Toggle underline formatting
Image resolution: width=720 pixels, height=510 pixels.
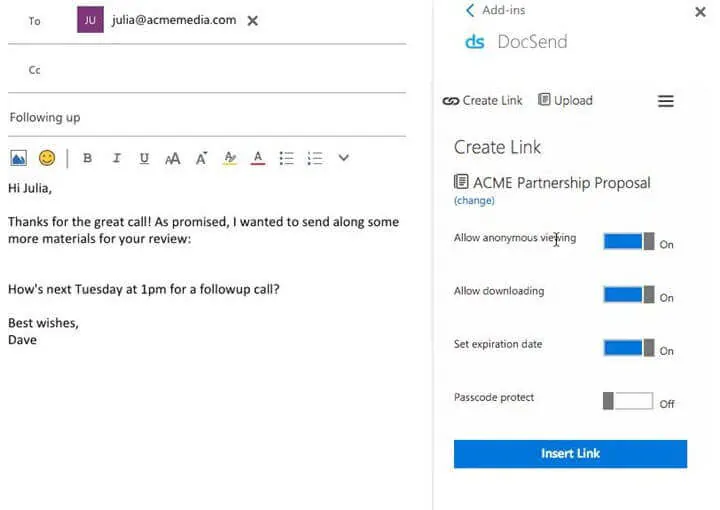click(144, 158)
